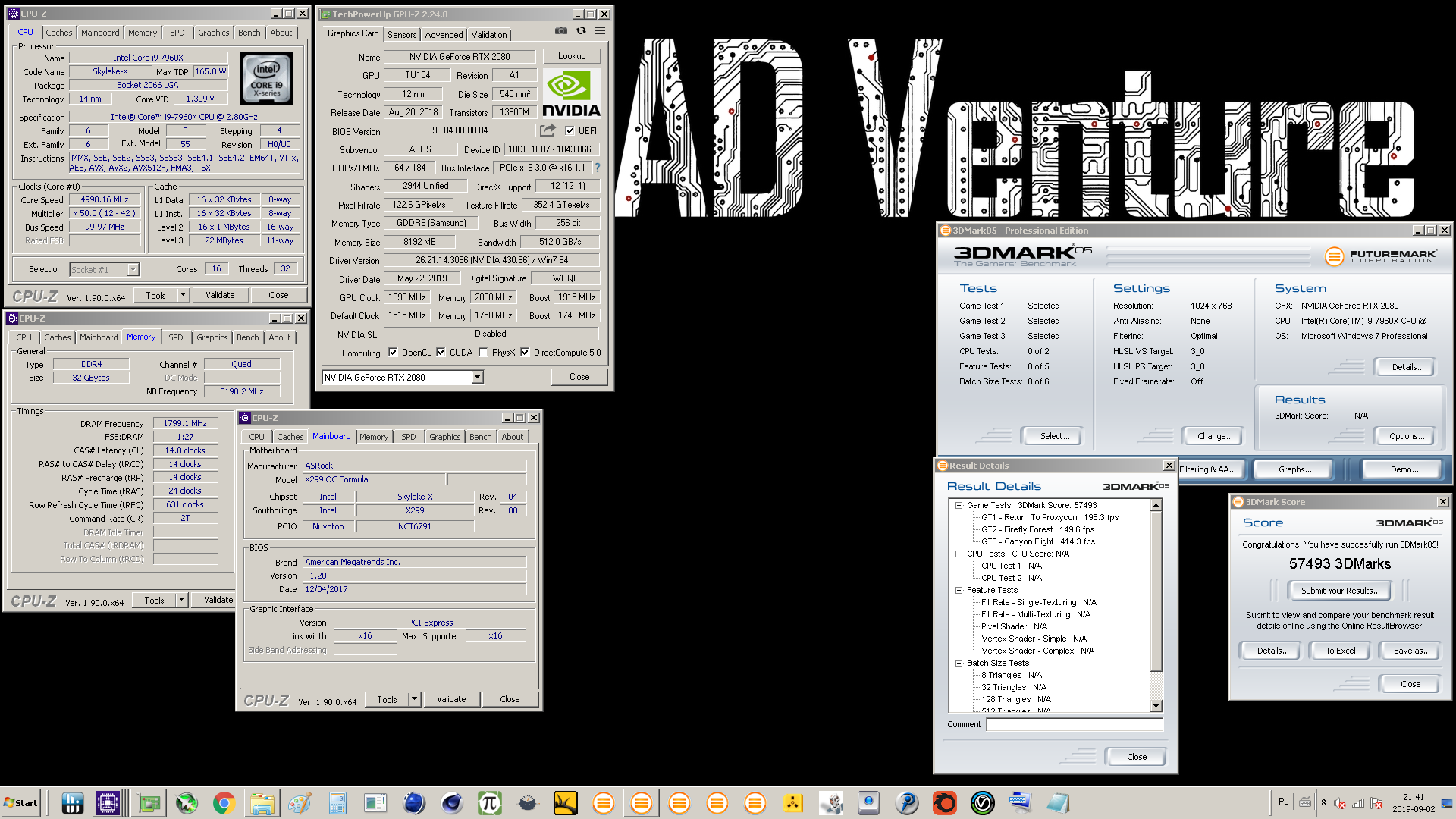Toggle the UEFI checkbox in GPU-Z

pyautogui.click(x=570, y=130)
